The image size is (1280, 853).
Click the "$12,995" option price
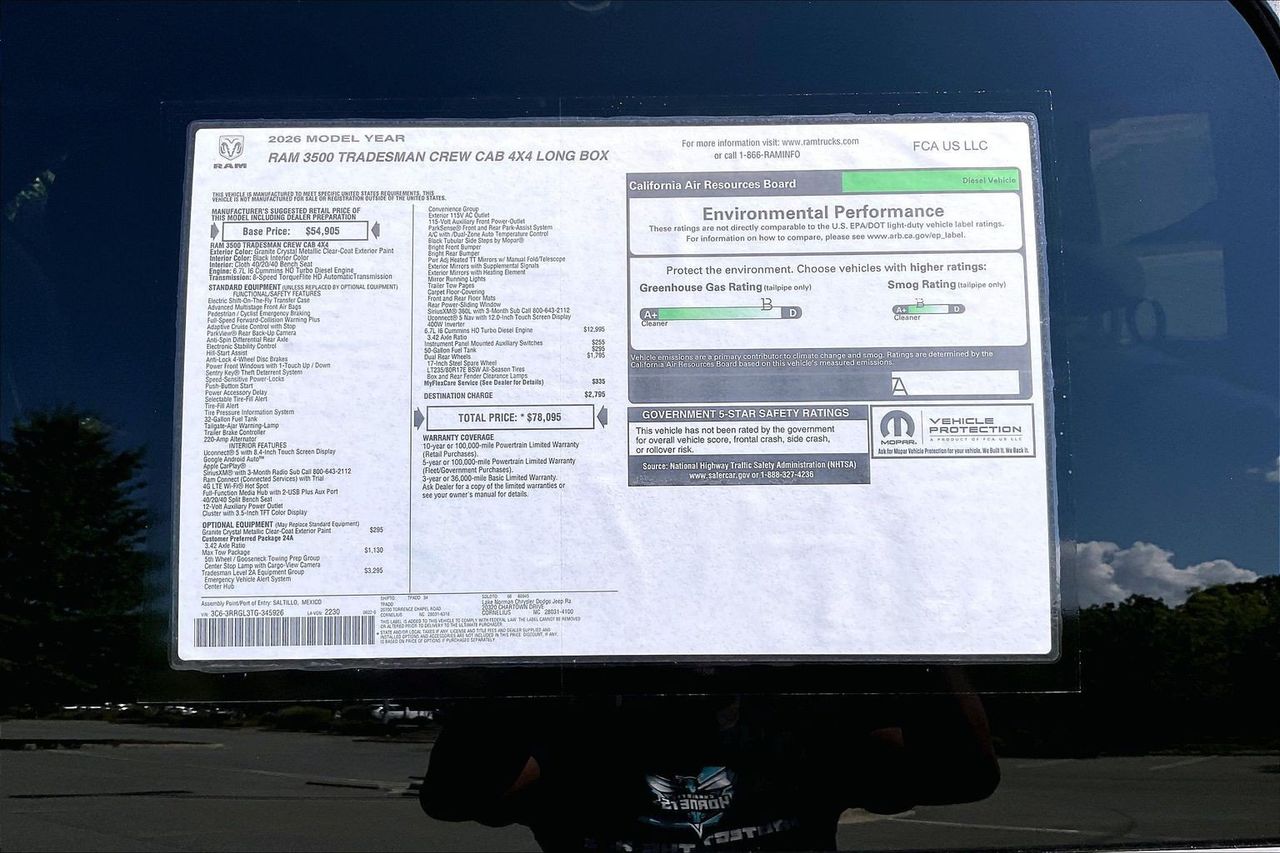594,329
